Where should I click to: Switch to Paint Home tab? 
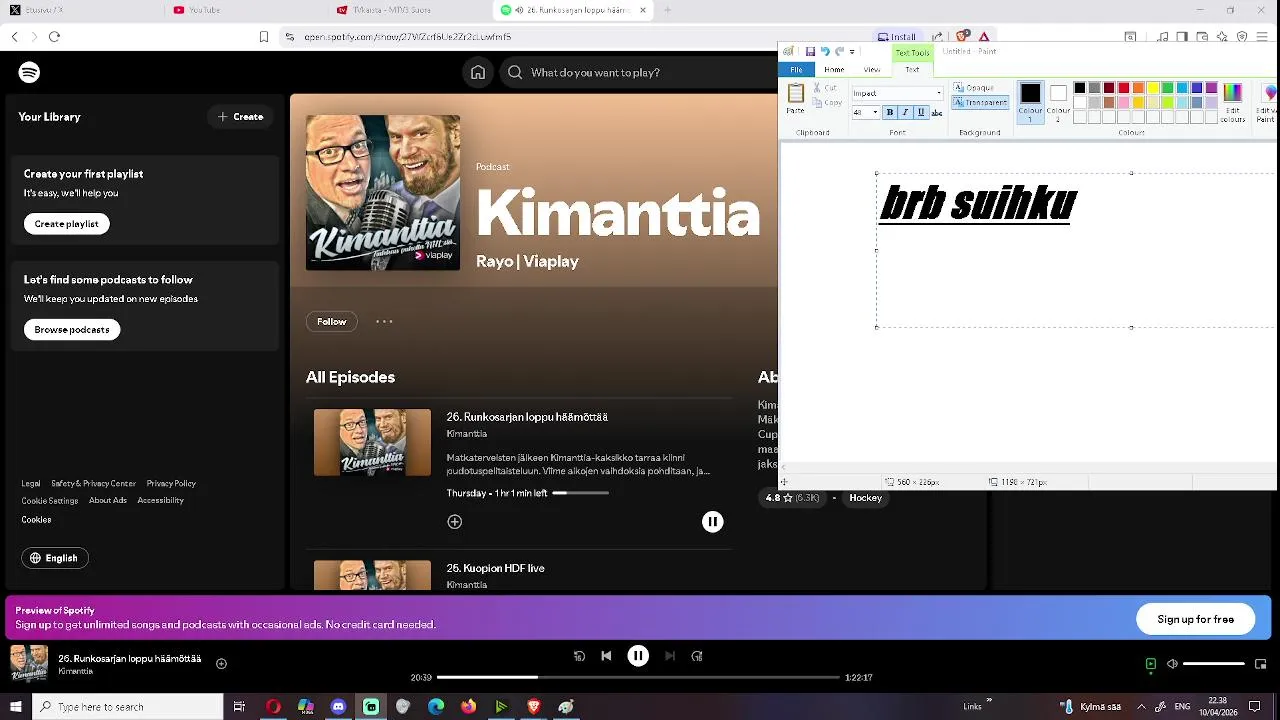click(834, 69)
